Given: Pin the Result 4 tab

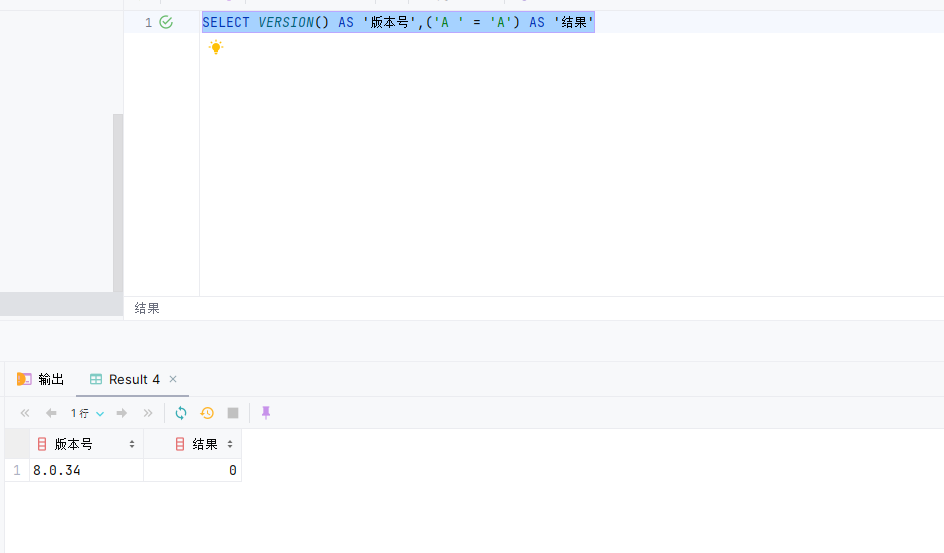Looking at the screenshot, I should (266, 413).
